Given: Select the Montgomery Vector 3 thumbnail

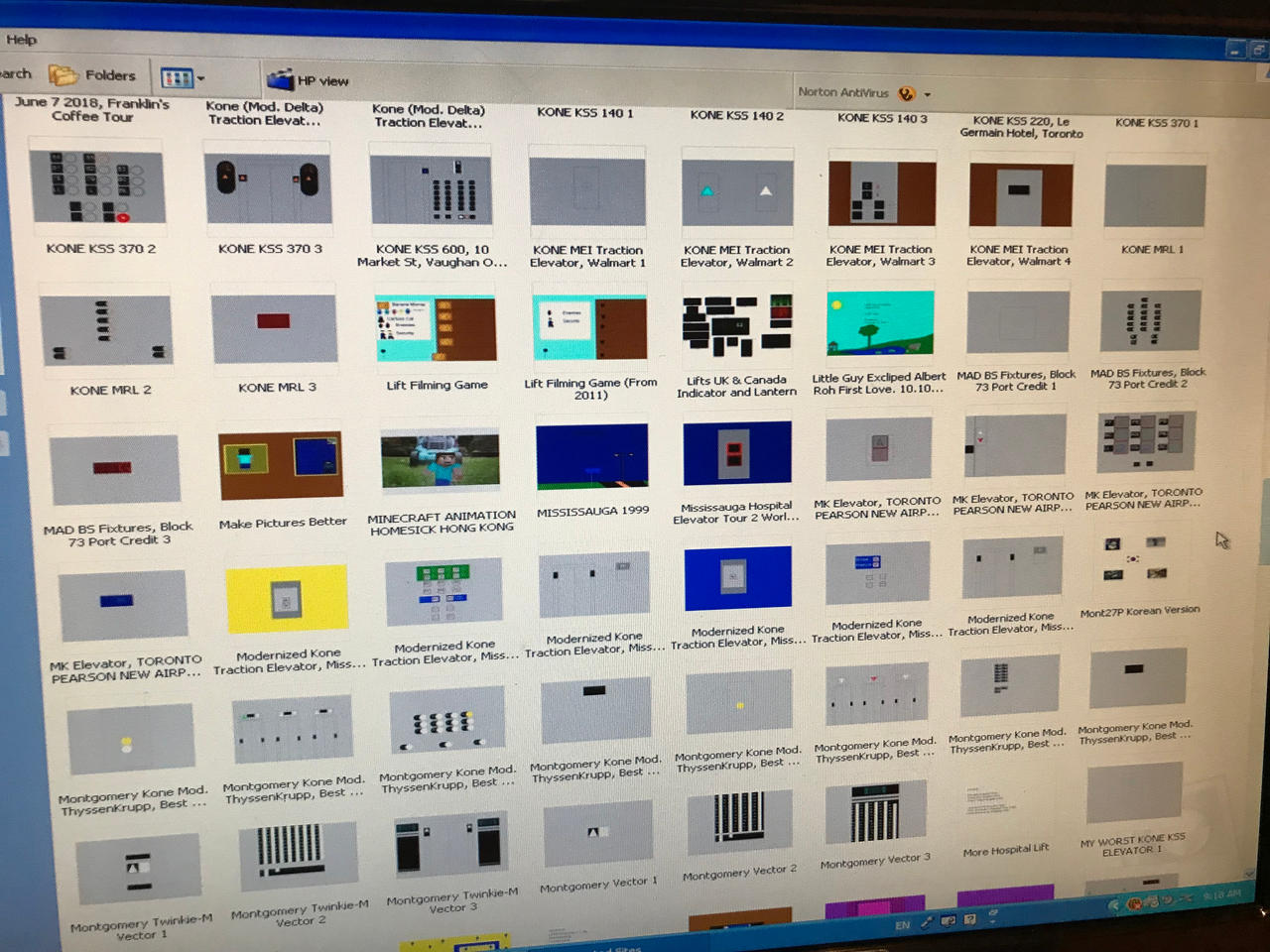Looking at the screenshot, I should (x=874, y=812).
